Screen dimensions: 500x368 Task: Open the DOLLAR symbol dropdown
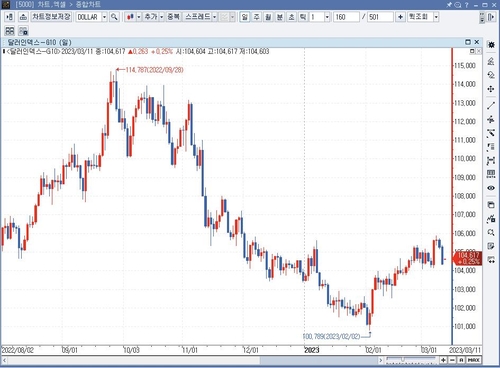click(x=104, y=17)
